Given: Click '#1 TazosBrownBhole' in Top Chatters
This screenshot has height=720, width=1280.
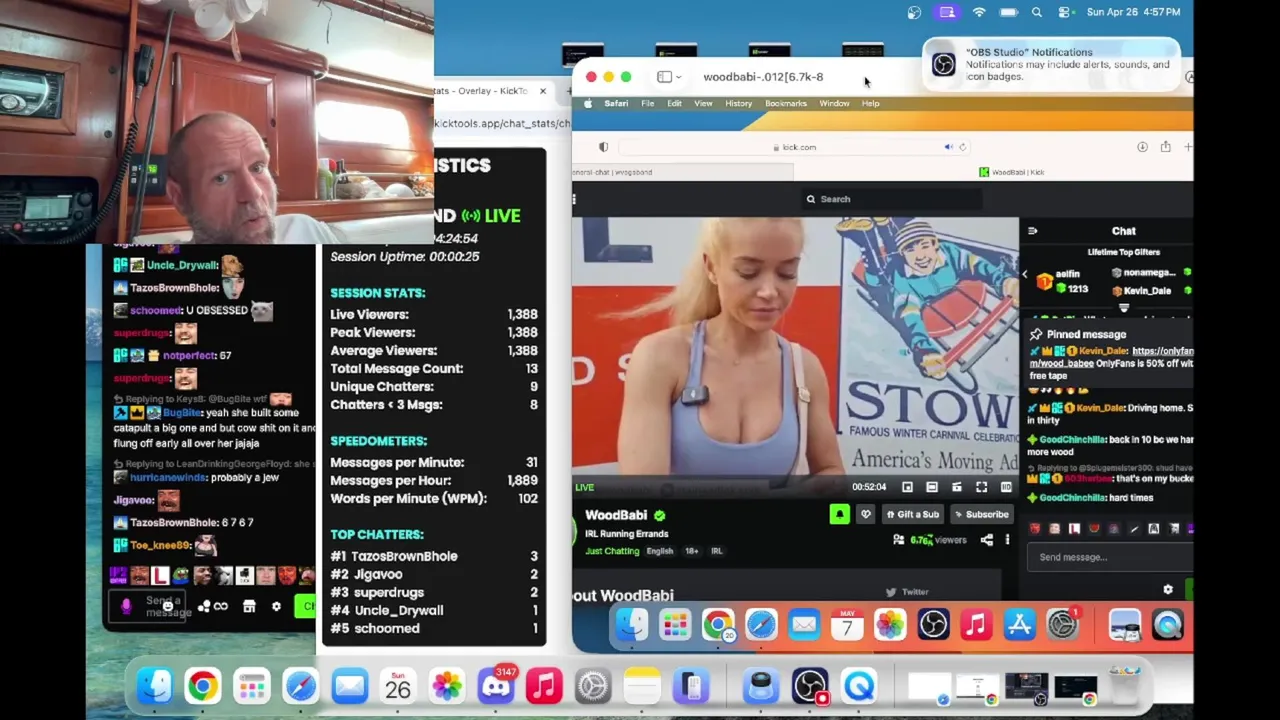Looking at the screenshot, I should tap(434, 556).
